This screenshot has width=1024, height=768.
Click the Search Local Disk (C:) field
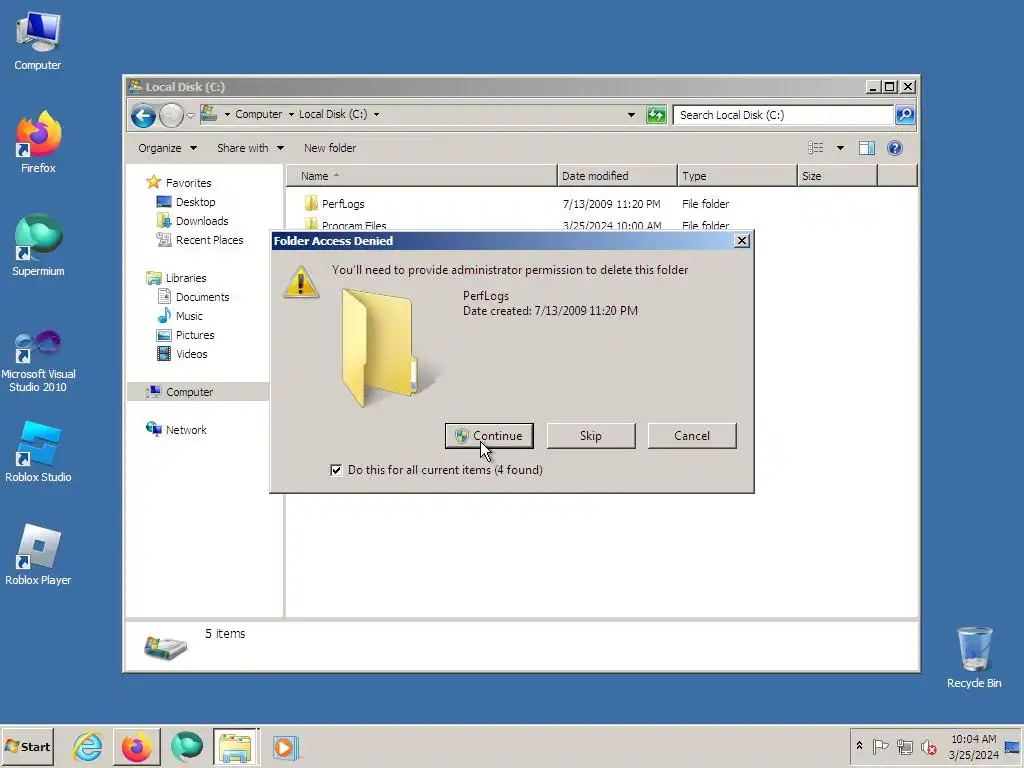[x=782, y=115]
